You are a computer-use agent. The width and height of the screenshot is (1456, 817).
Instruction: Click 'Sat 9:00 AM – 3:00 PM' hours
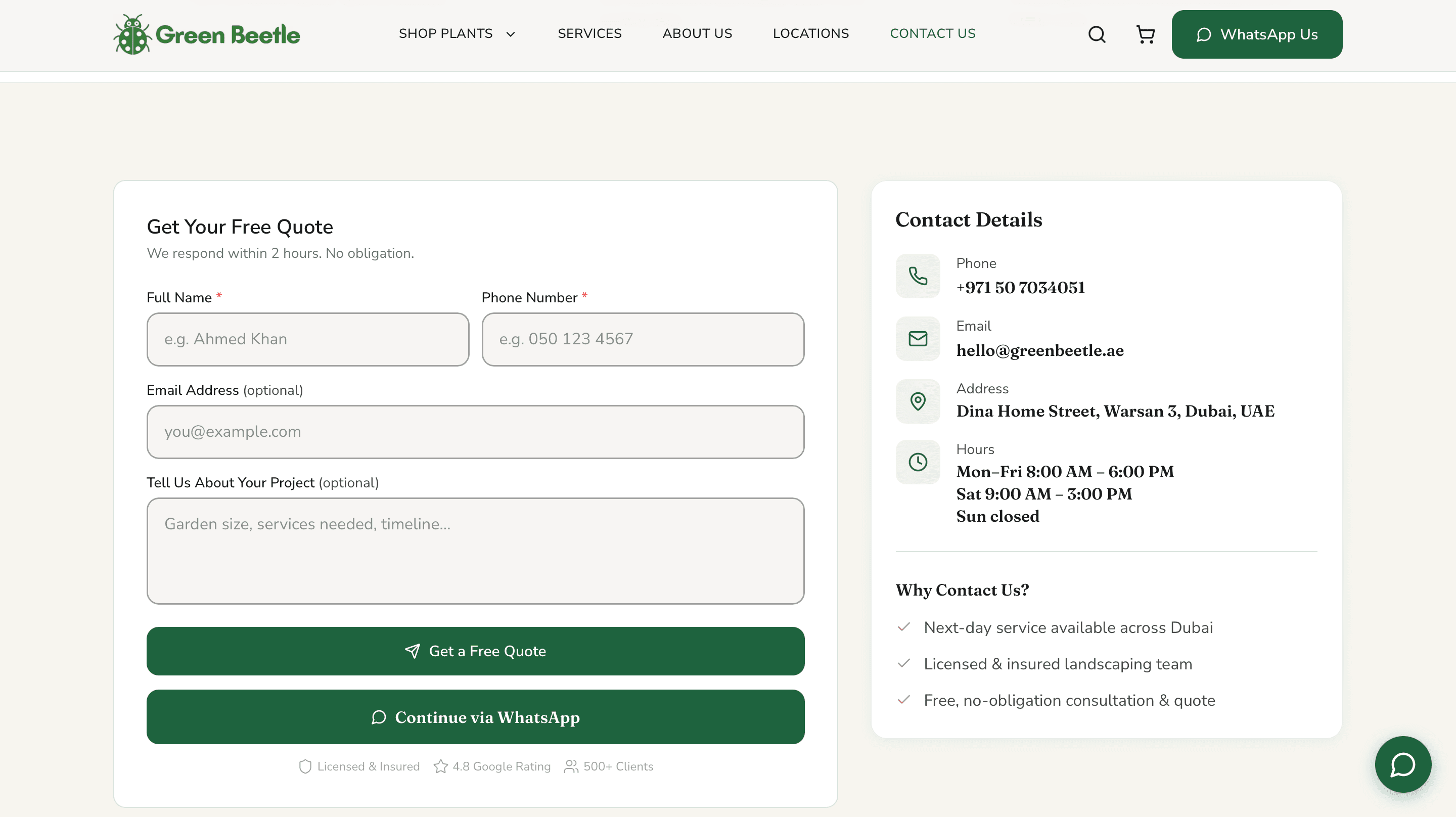(1044, 494)
